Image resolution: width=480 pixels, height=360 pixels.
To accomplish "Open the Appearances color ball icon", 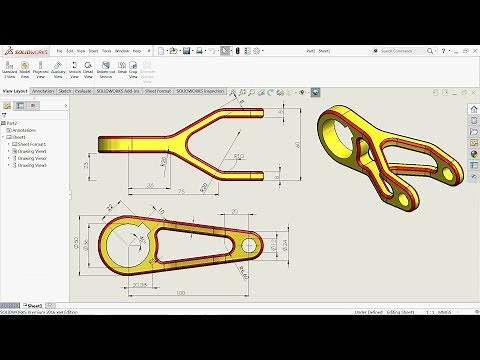I will point(474,154).
